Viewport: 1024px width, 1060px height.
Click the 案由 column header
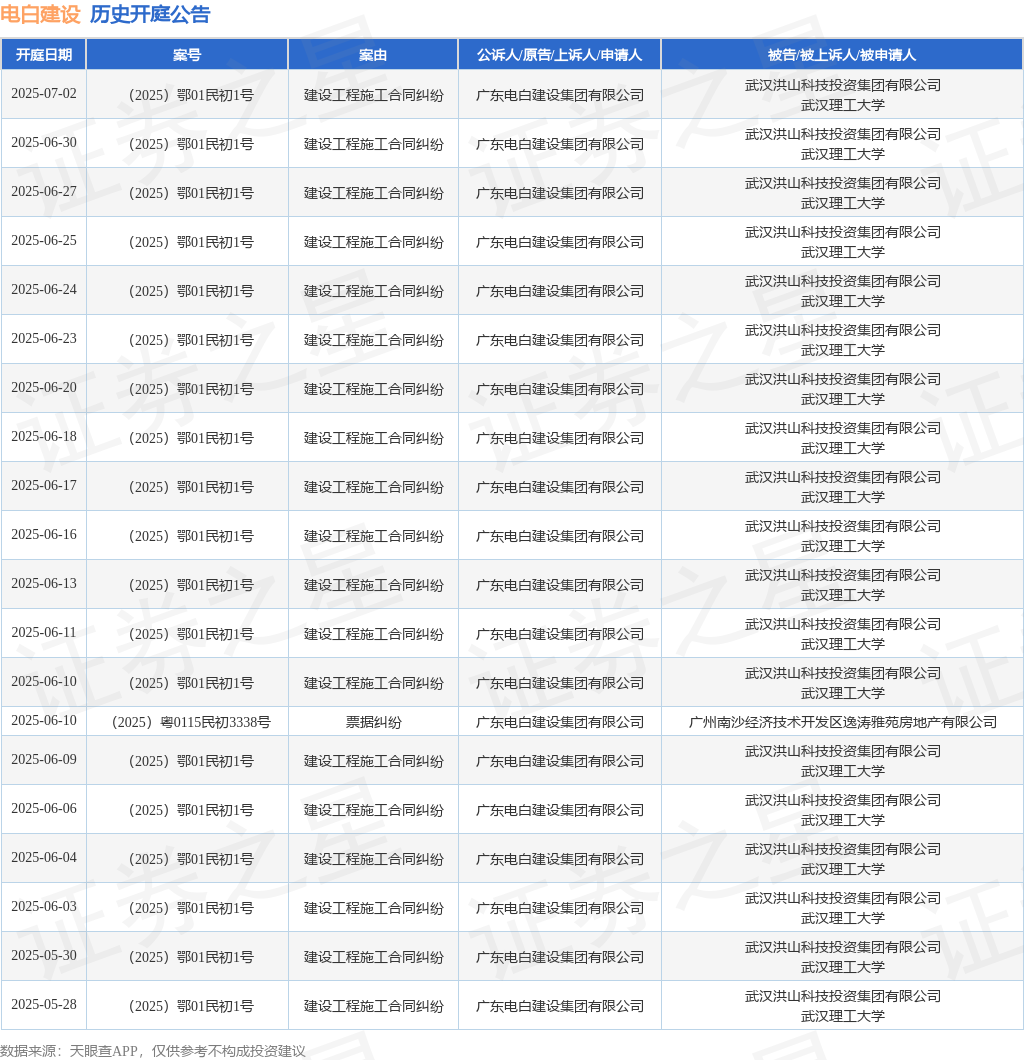point(373,55)
